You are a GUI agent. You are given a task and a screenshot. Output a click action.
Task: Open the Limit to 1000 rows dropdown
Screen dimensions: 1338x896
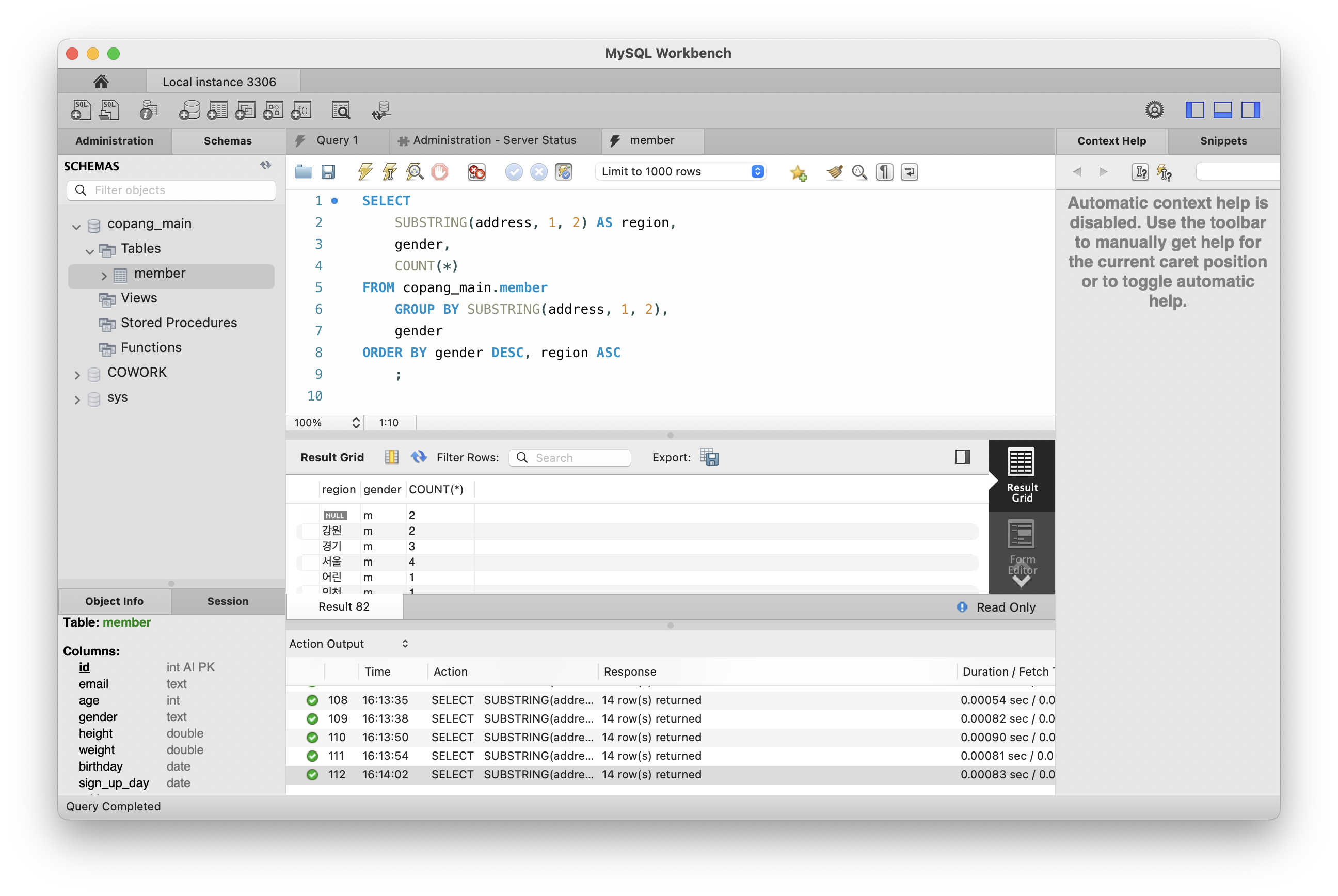[x=681, y=171]
